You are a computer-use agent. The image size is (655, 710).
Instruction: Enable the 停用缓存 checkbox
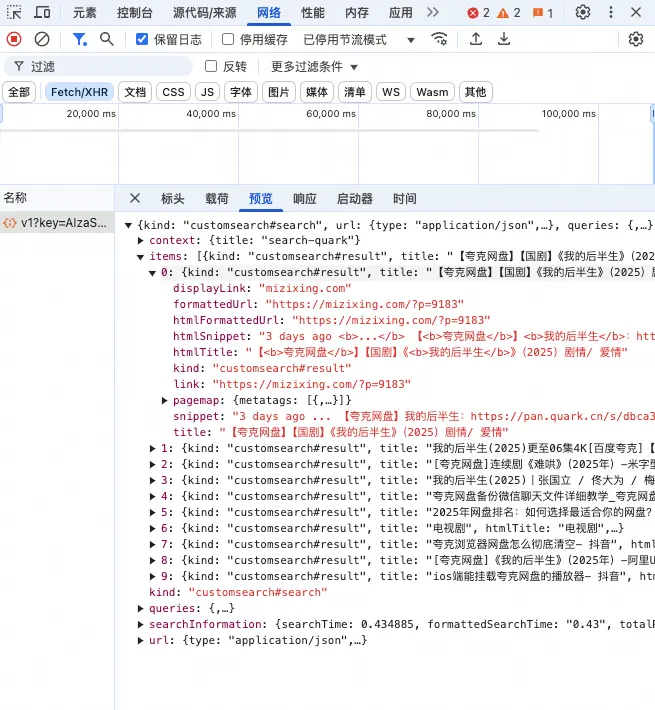[228, 39]
